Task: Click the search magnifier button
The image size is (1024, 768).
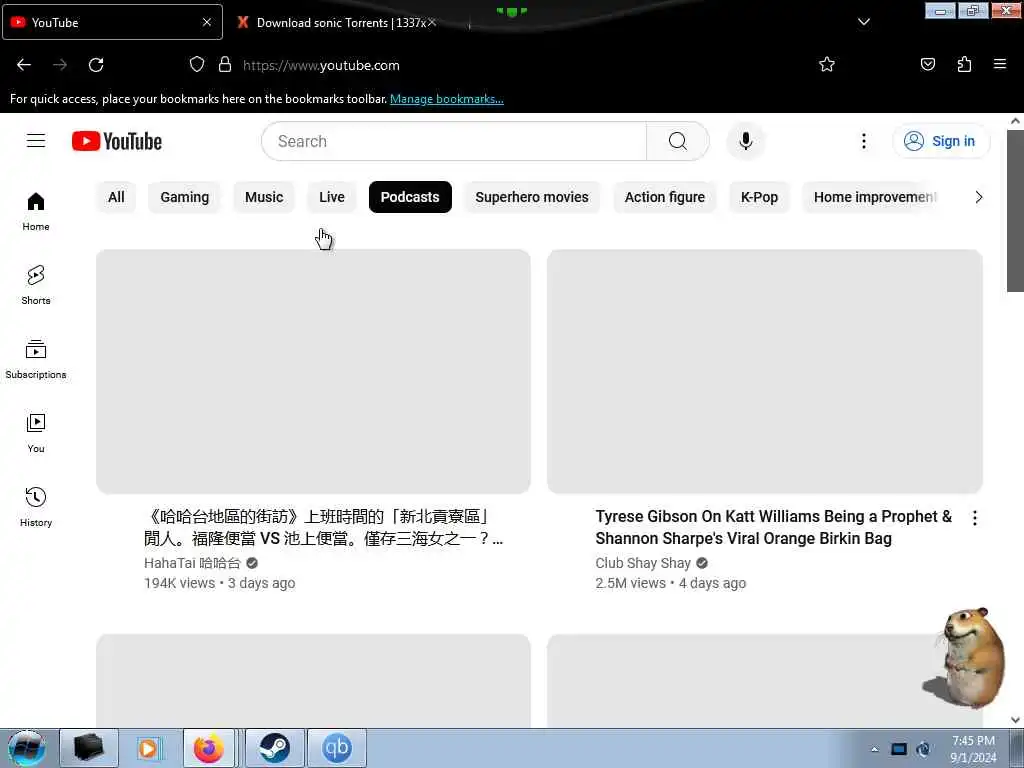Action: coord(678,141)
